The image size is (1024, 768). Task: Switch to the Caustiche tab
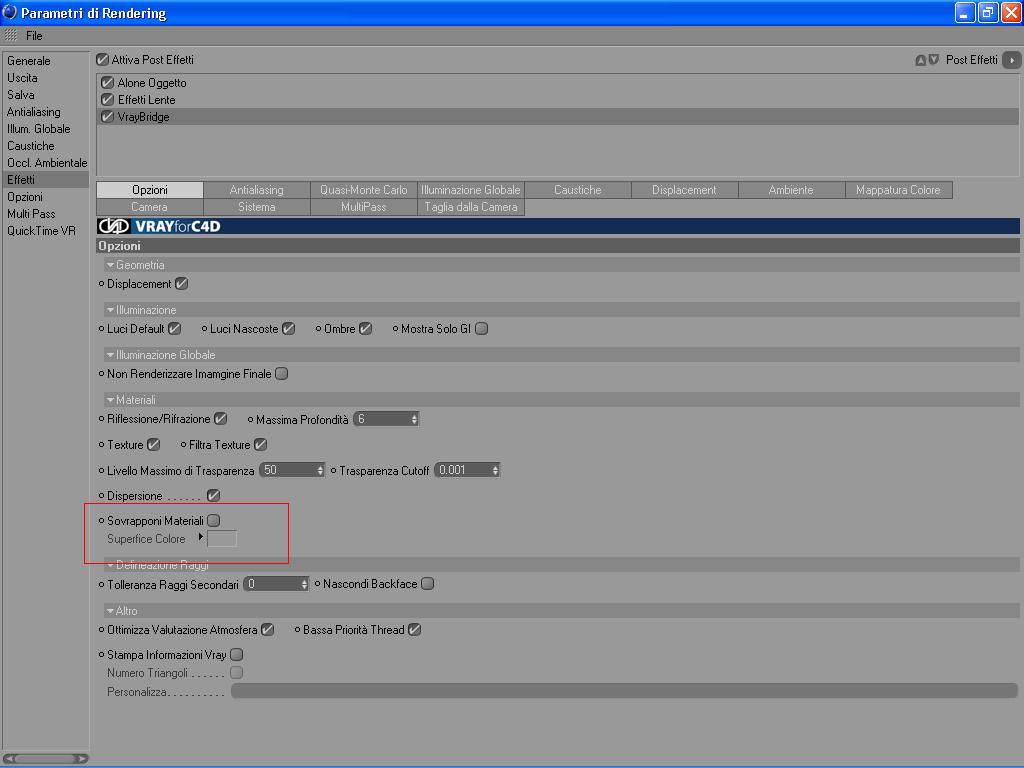[578, 190]
